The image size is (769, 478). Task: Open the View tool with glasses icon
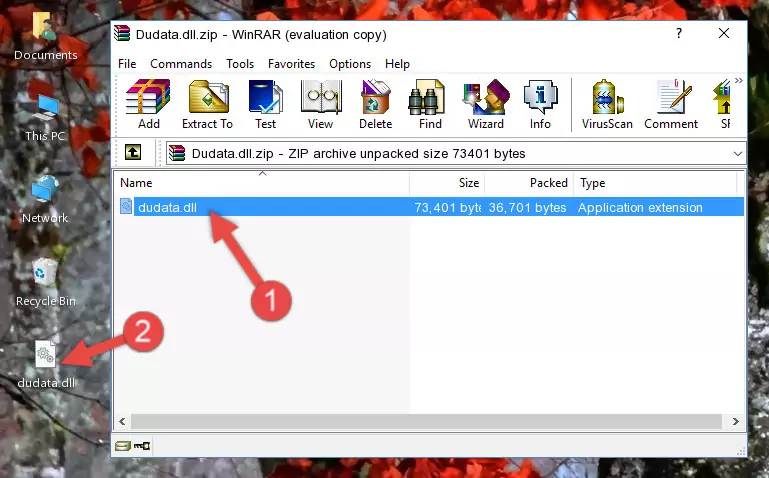click(x=321, y=104)
